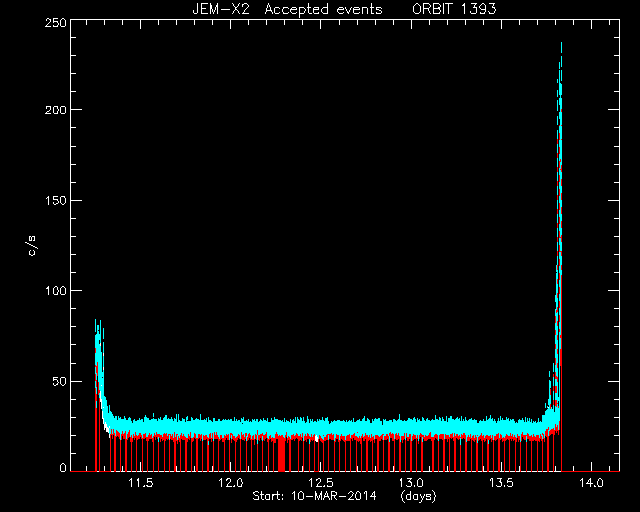Click the y-axis tick label 200
The height and width of the screenshot is (512, 640).
[55, 110]
